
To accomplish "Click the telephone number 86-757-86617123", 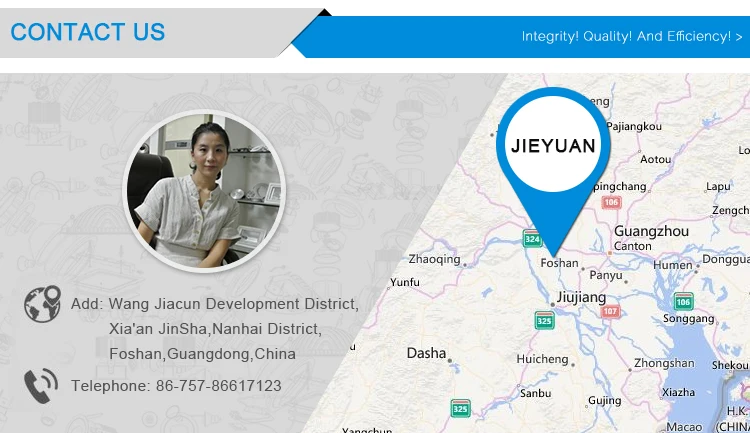I will (x=219, y=386).
